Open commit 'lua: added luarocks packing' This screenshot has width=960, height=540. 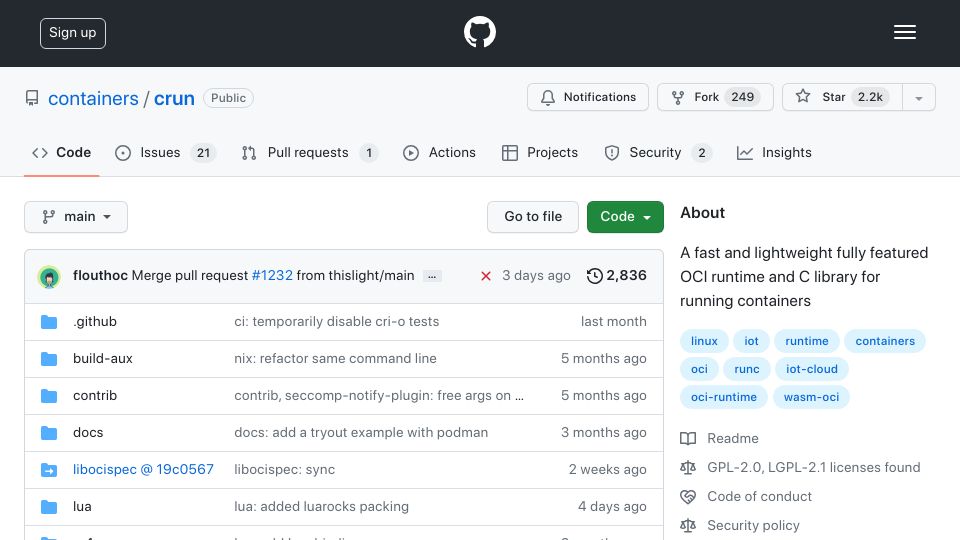(x=321, y=507)
